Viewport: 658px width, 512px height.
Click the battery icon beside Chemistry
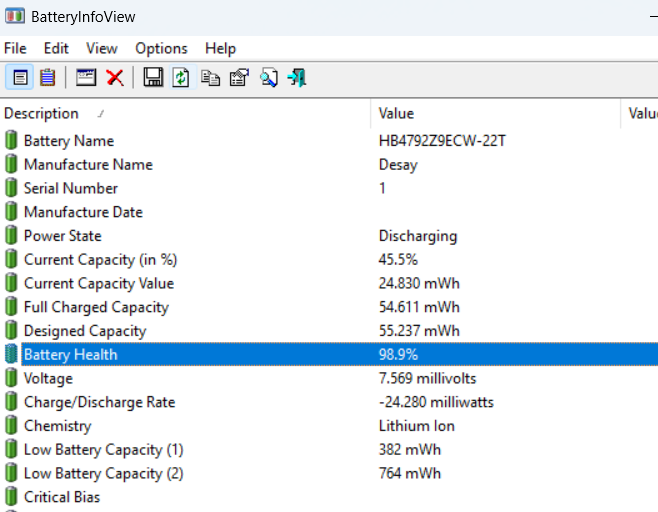pos(11,425)
